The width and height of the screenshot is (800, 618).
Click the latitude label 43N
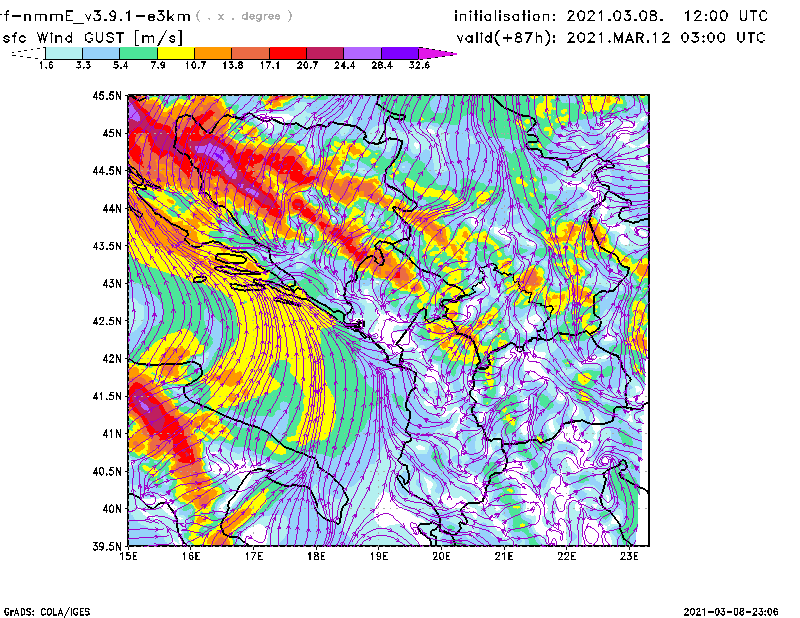tap(112, 283)
